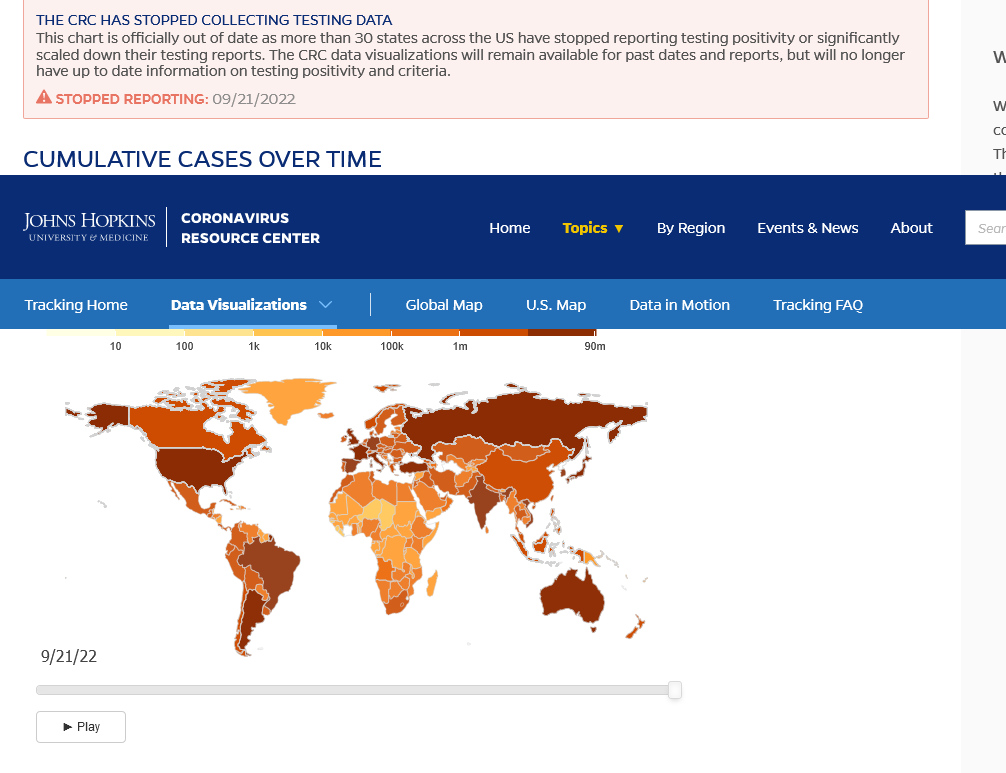Expand Data Visualizations chevron
The image size is (1006, 773).
pyautogui.click(x=325, y=305)
